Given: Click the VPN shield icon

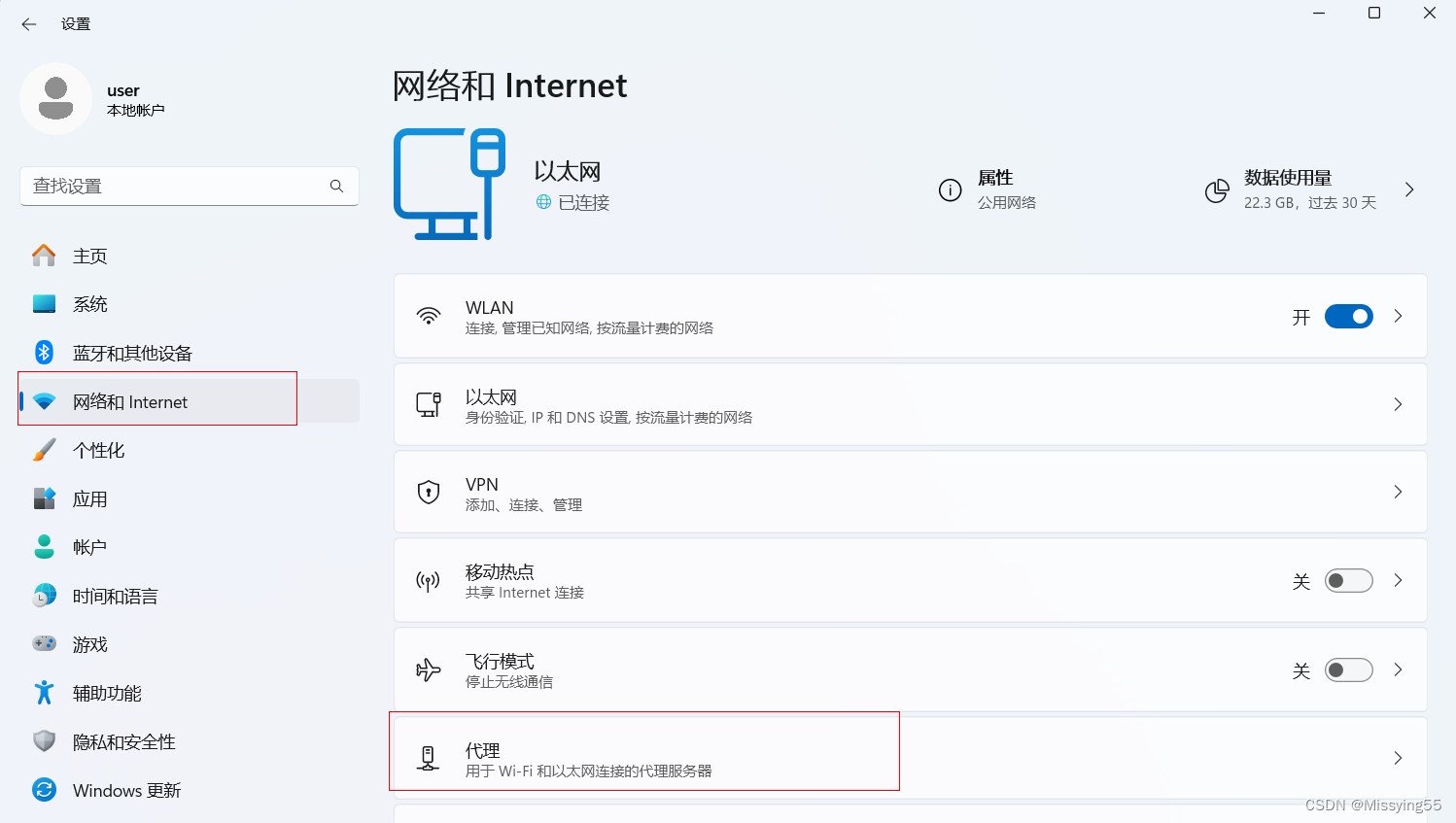Looking at the screenshot, I should 429,492.
